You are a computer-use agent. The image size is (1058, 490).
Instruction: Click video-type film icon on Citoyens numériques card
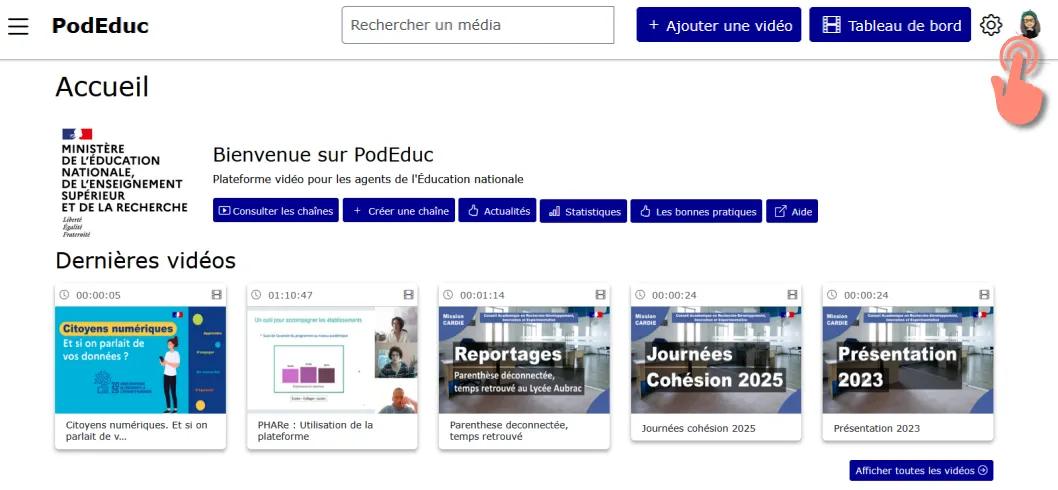point(217,295)
